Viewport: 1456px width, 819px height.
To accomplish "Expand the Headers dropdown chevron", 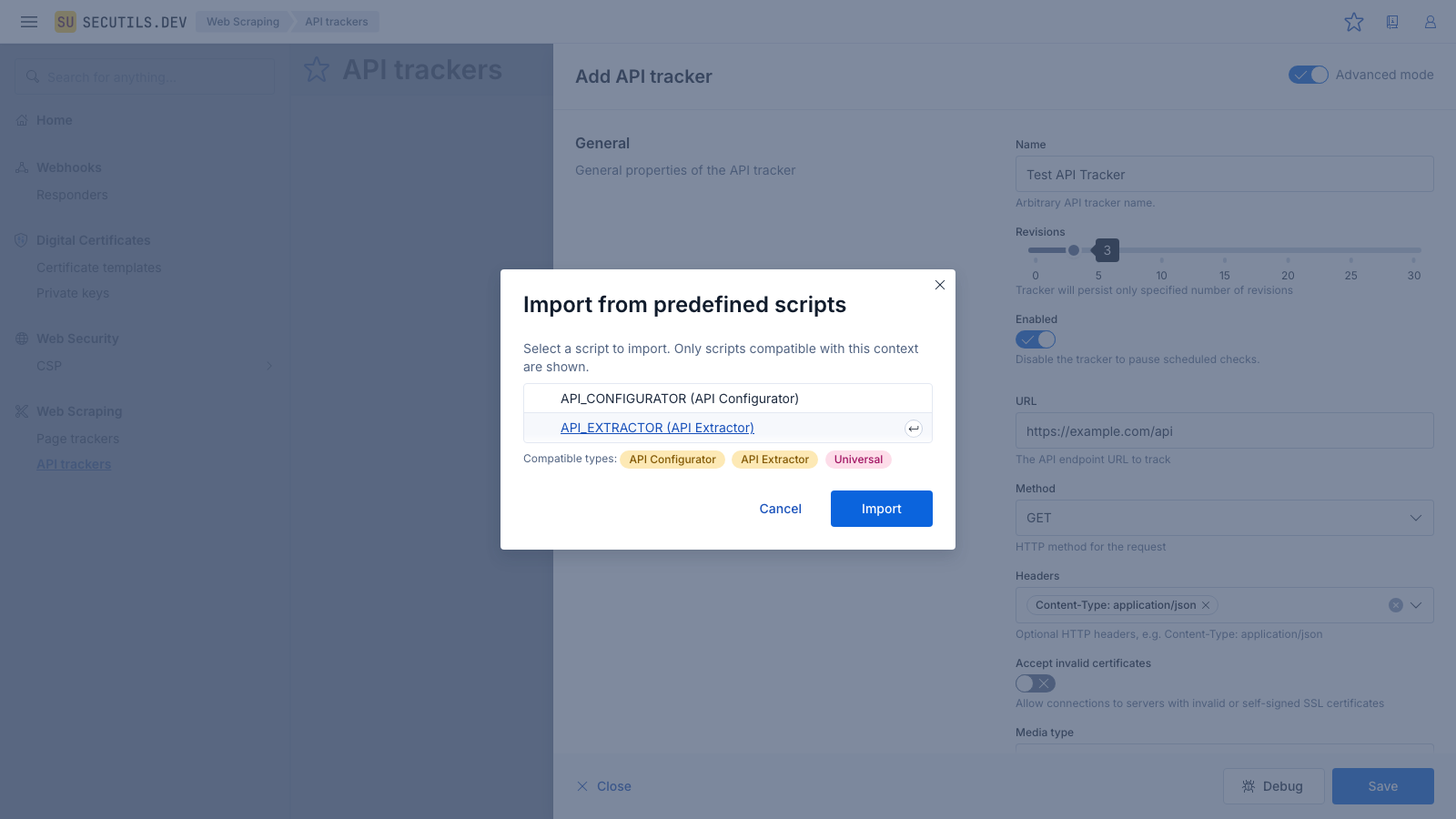I will (1416, 605).
